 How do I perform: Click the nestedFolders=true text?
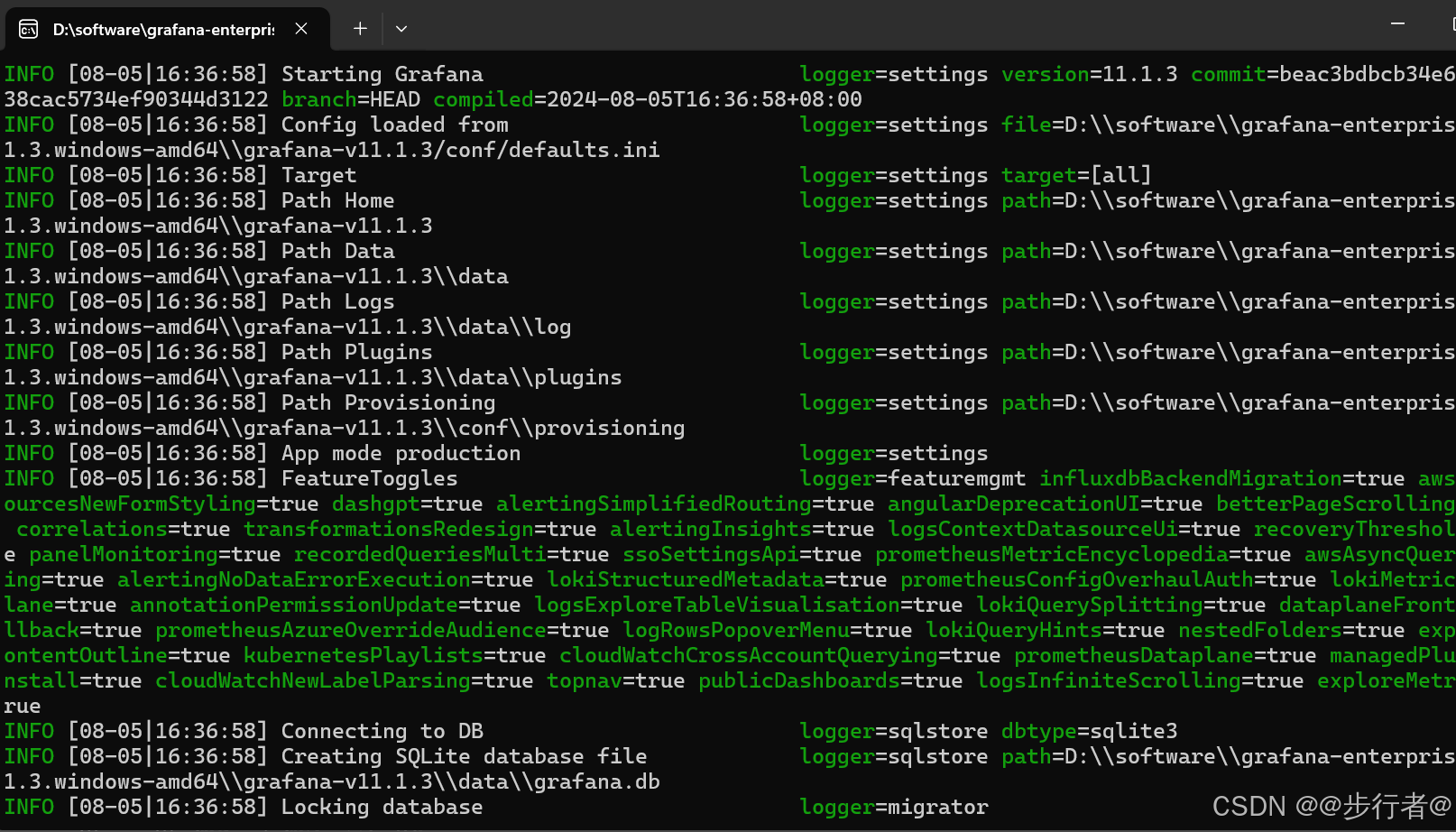(1291, 630)
